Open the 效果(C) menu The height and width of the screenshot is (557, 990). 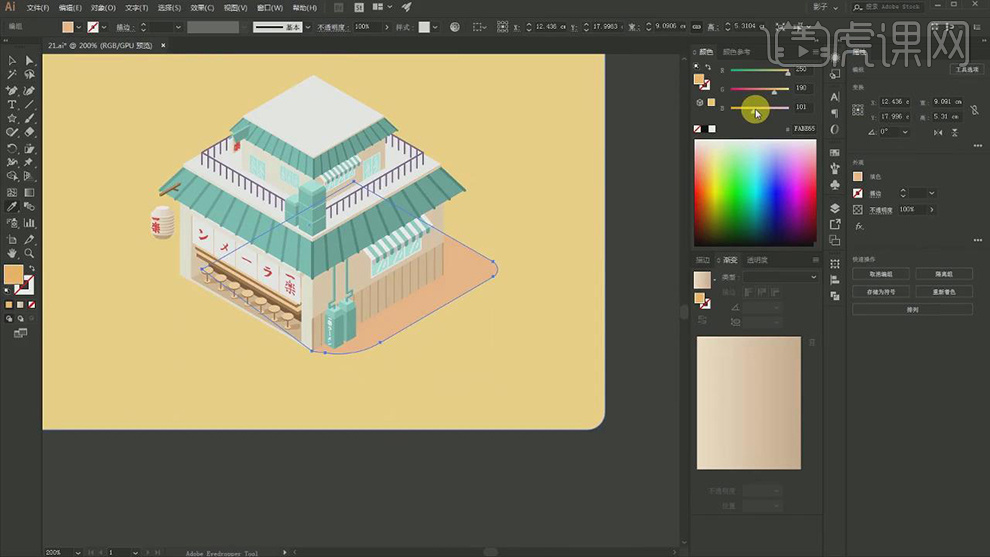click(202, 7)
